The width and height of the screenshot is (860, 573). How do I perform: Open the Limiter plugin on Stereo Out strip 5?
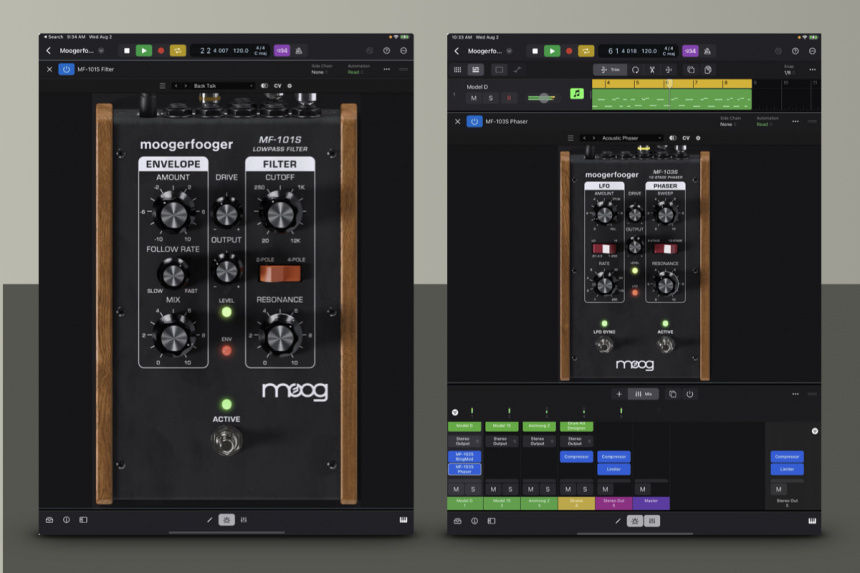tap(614, 469)
